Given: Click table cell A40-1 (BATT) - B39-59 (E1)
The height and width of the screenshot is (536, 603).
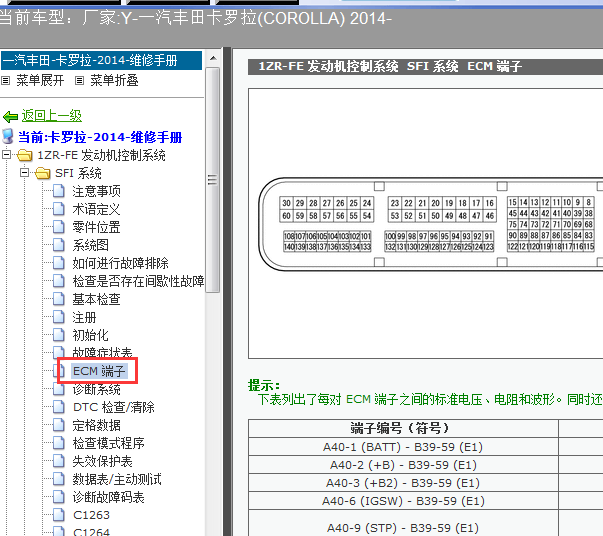Looking at the screenshot, I should (x=403, y=447).
